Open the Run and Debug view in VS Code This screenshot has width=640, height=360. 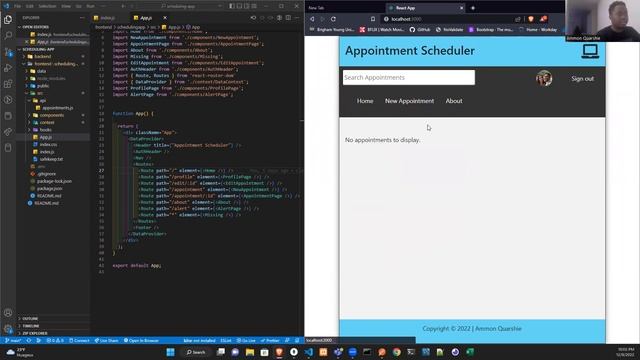coord(8,68)
